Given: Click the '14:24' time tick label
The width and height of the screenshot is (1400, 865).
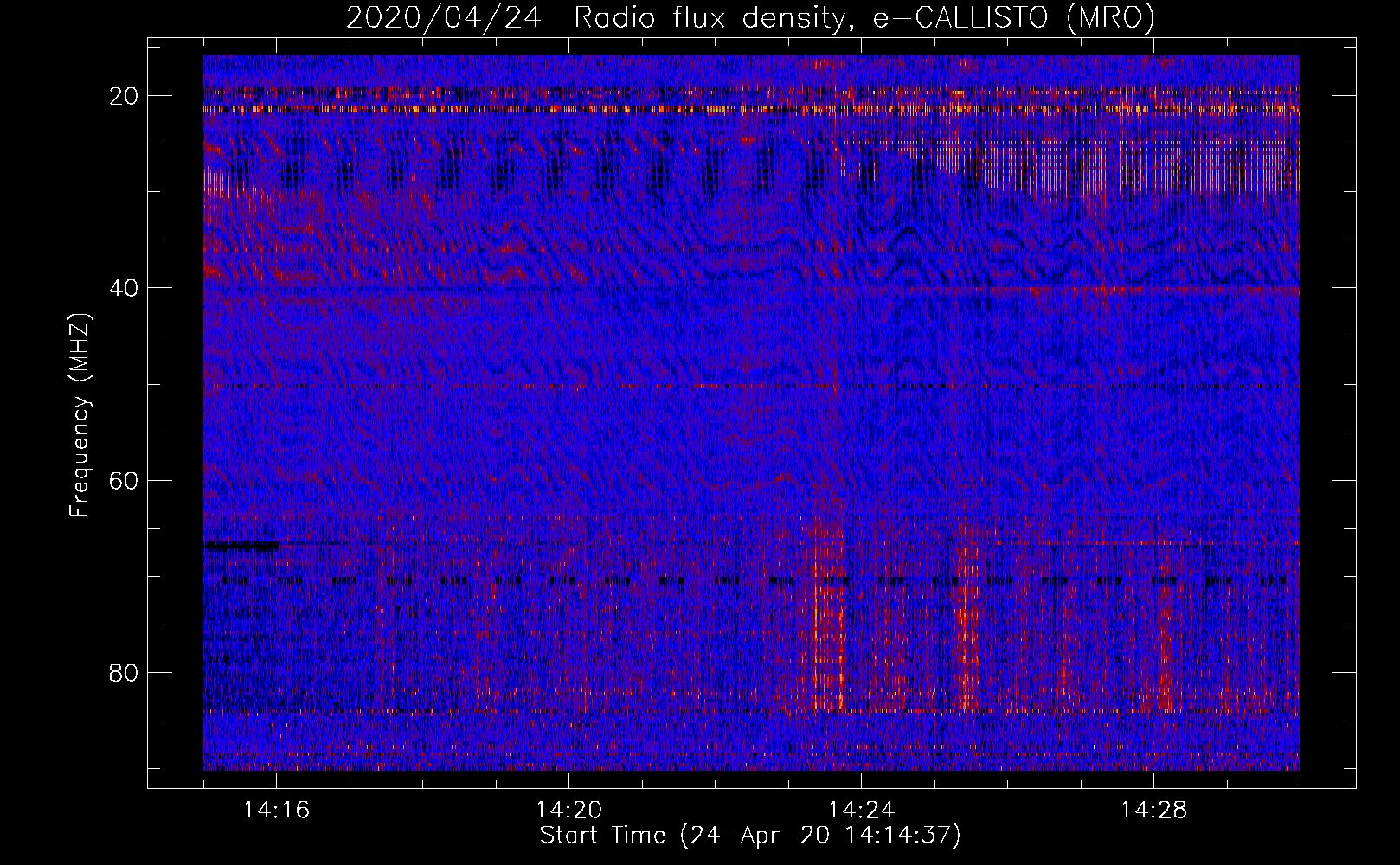Looking at the screenshot, I should (x=861, y=811).
